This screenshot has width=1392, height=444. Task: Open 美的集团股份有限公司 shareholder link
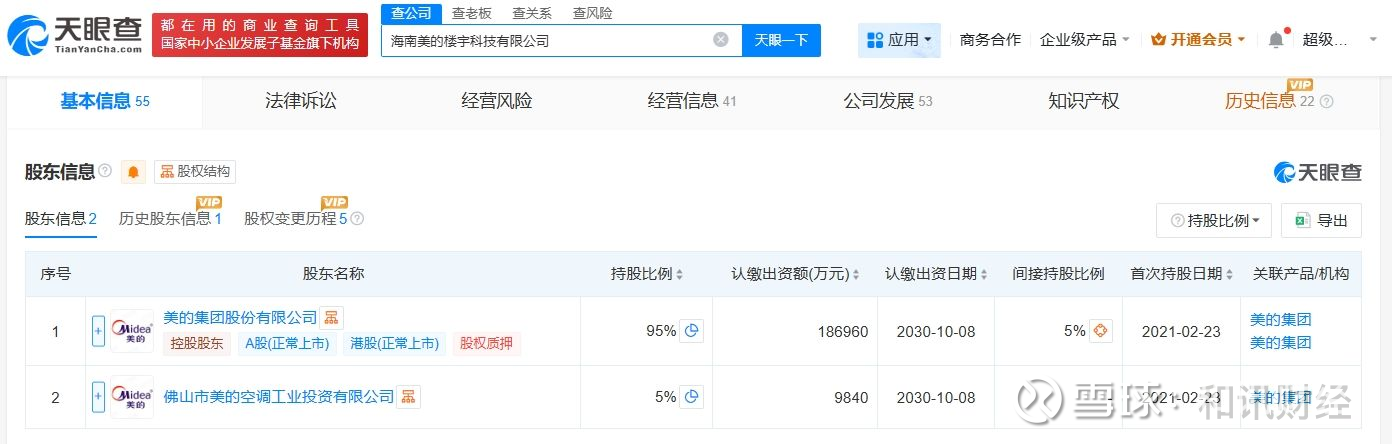pos(240,318)
